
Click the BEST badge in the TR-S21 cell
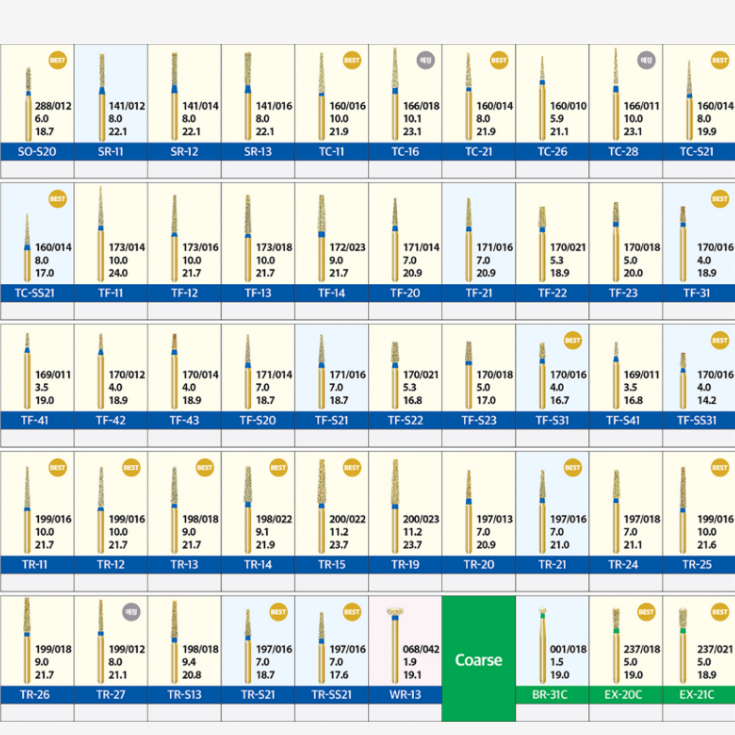278,612
